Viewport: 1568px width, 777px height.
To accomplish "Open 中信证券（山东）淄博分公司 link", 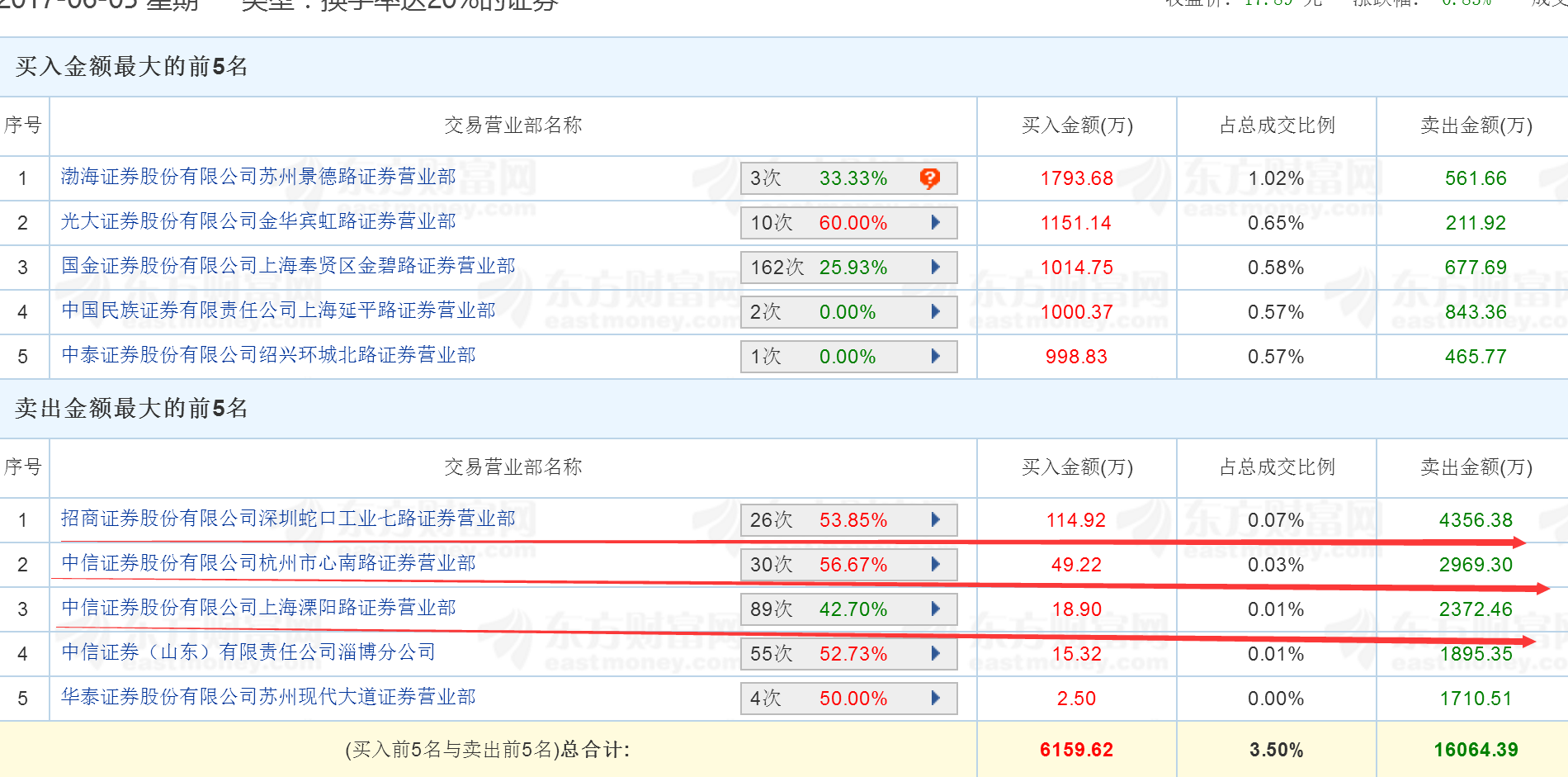I will point(248,652).
